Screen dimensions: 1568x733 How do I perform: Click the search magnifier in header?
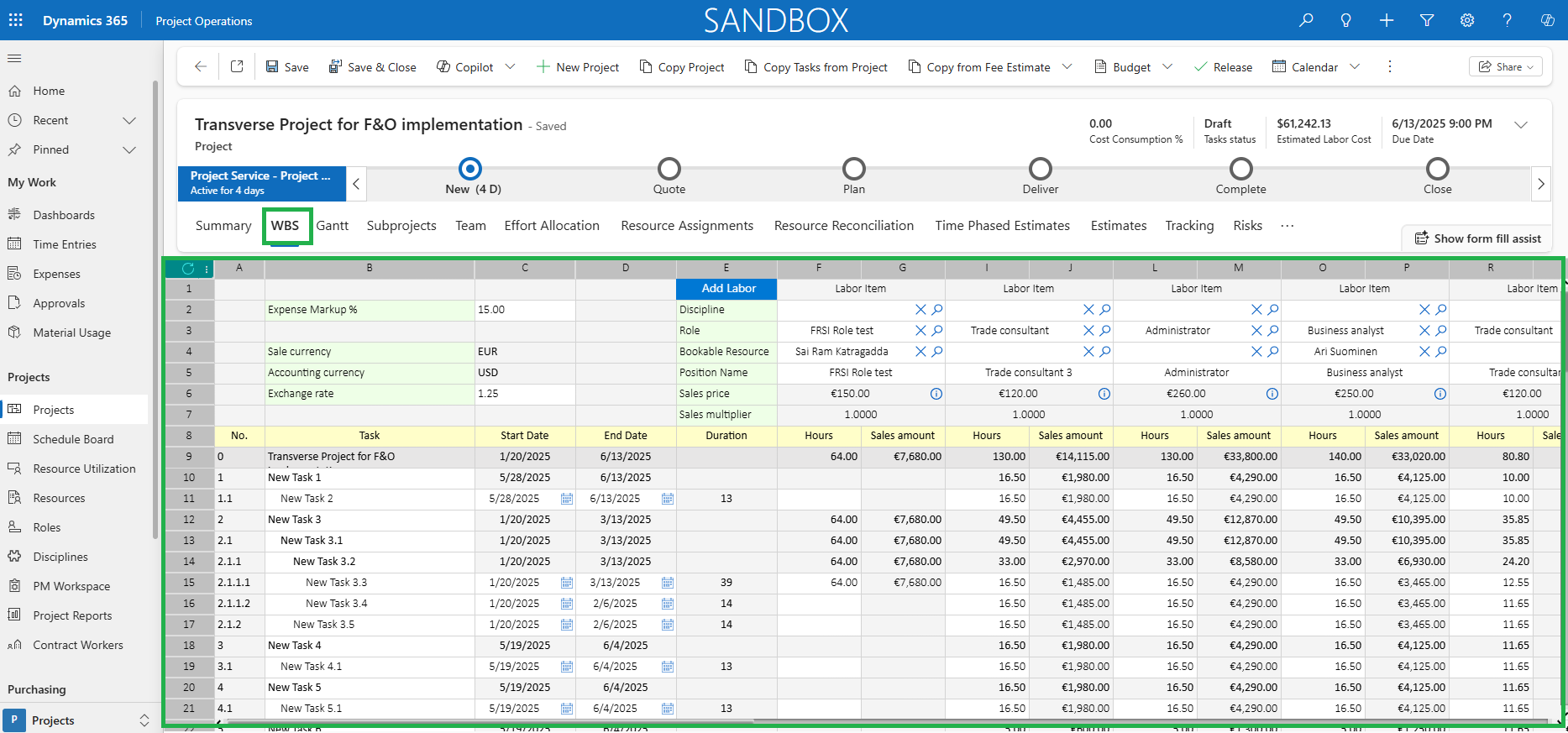[x=1306, y=20]
